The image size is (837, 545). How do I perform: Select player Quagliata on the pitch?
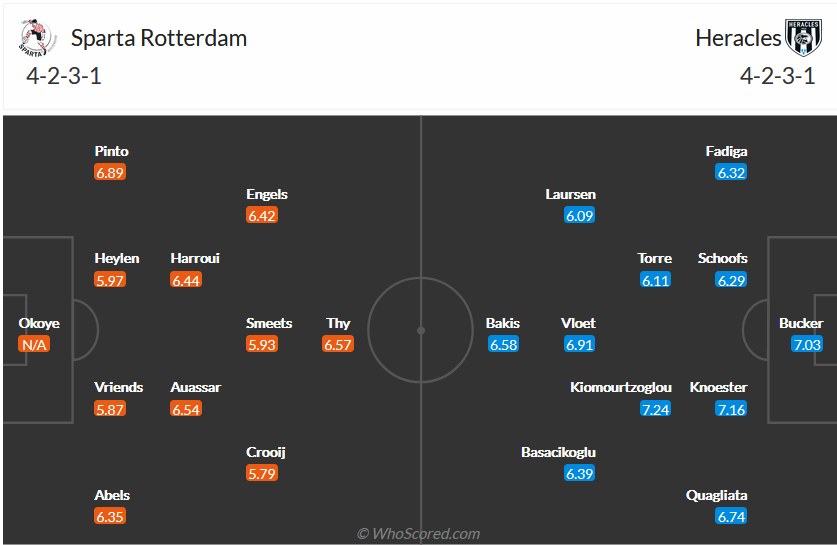pyautogui.click(x=716, y=495)
